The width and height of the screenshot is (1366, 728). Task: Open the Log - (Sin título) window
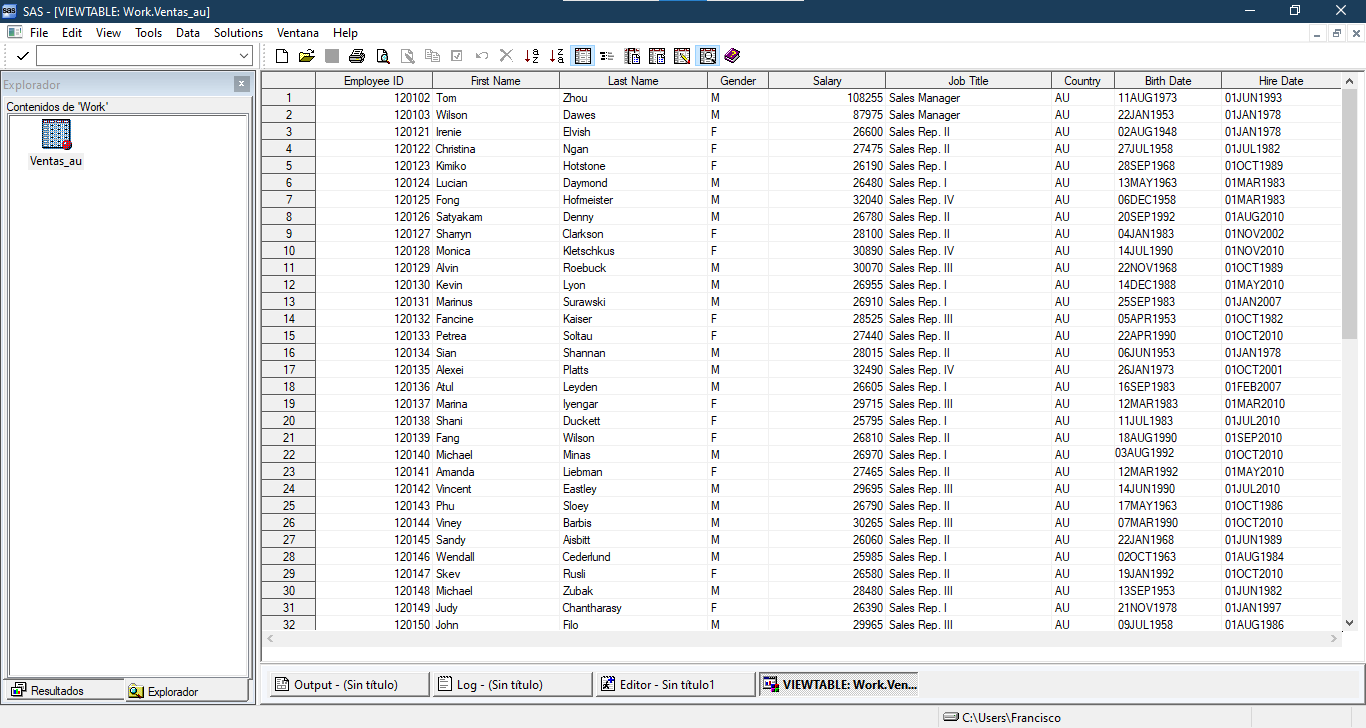click(512, 685)
